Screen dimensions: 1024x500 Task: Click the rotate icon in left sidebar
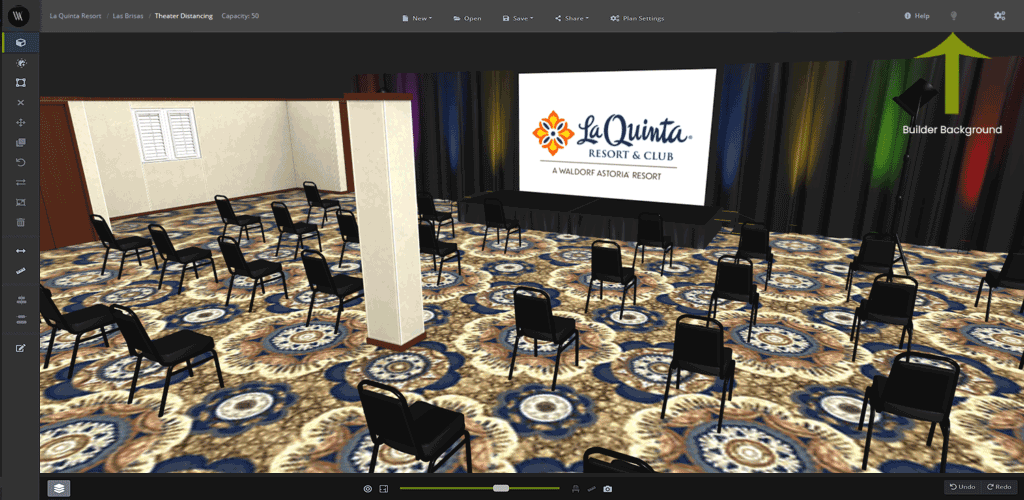click(21, 162)
